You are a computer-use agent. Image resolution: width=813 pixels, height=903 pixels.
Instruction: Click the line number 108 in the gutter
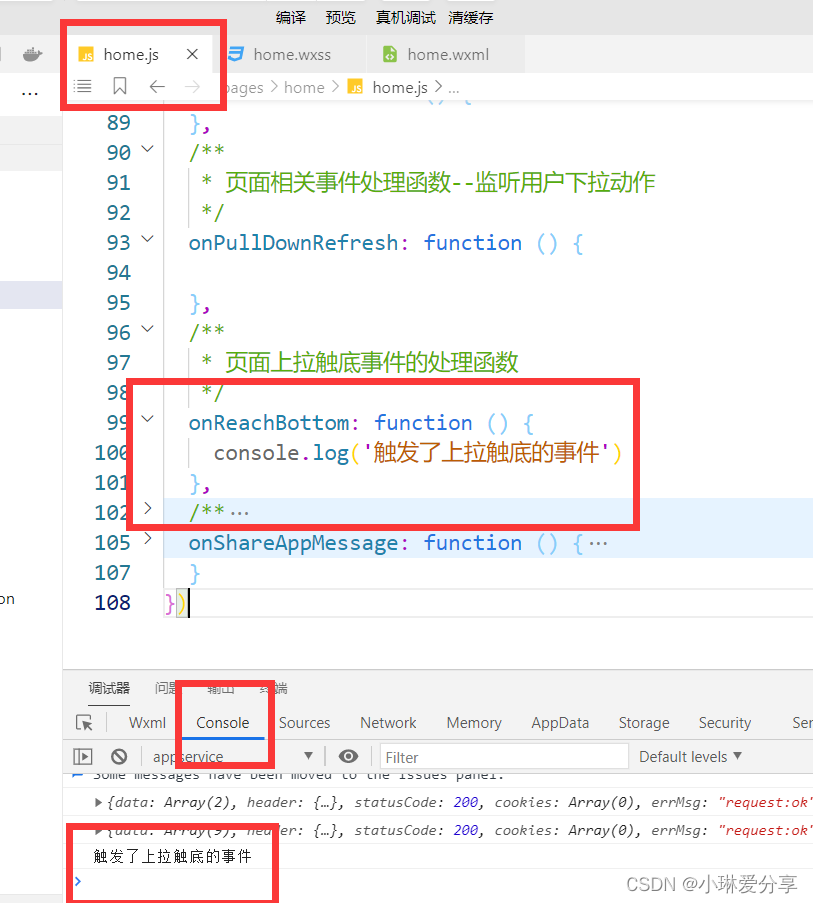[112, 602]
